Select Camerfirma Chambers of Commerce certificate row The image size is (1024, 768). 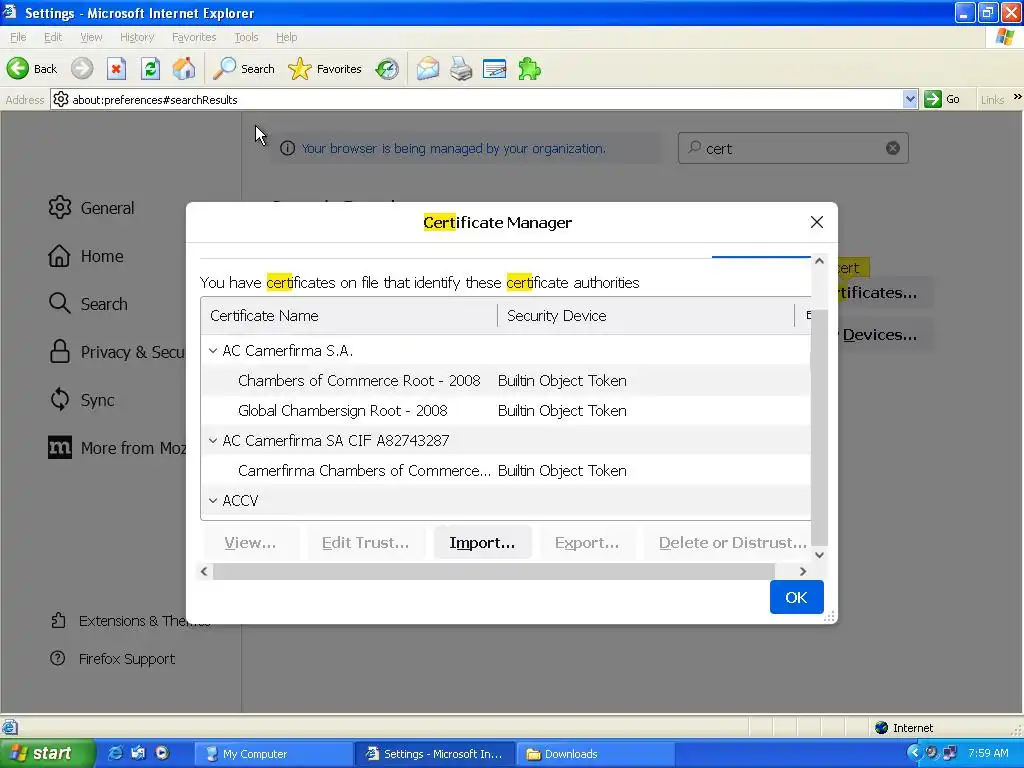click(505, 471)
